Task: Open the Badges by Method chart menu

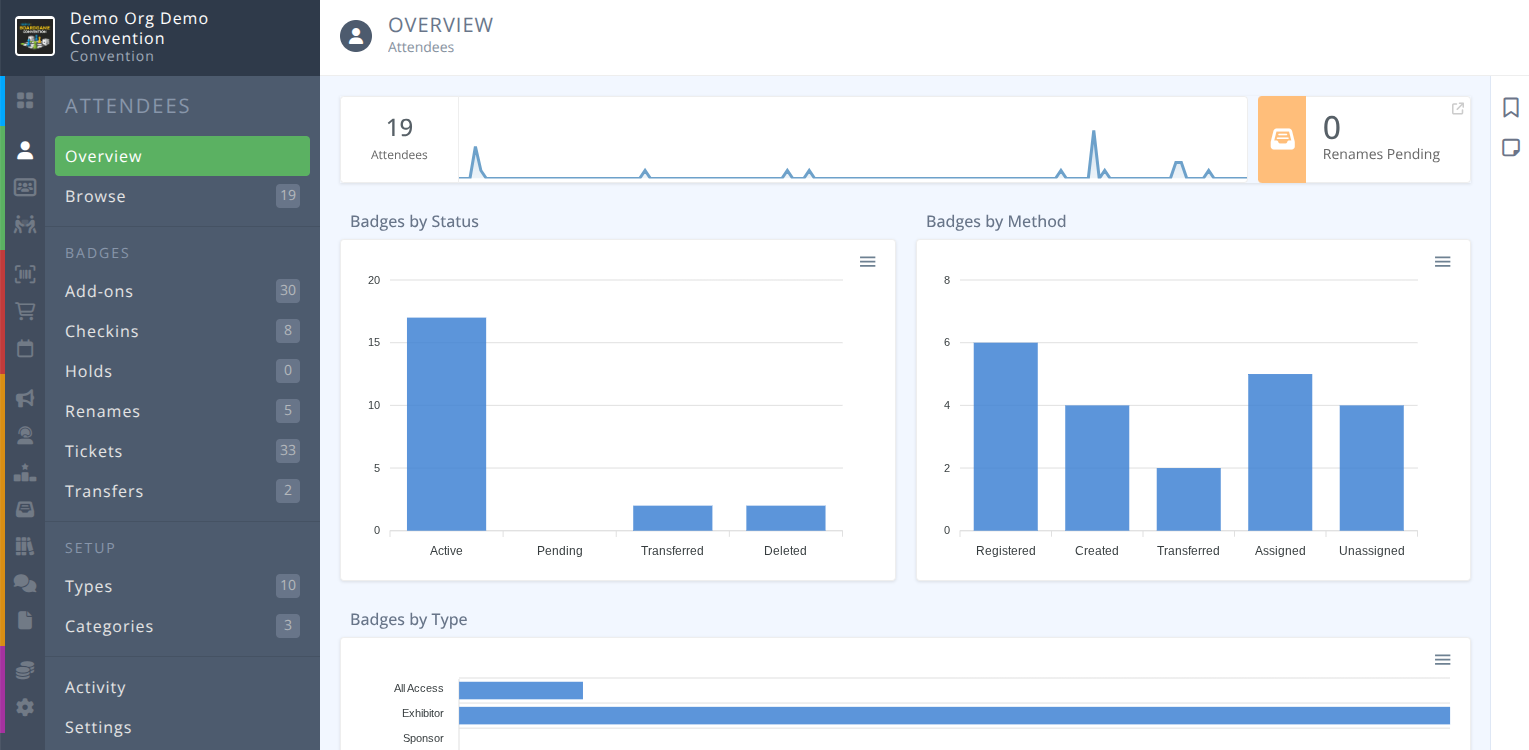Action: pos(1442,262)
